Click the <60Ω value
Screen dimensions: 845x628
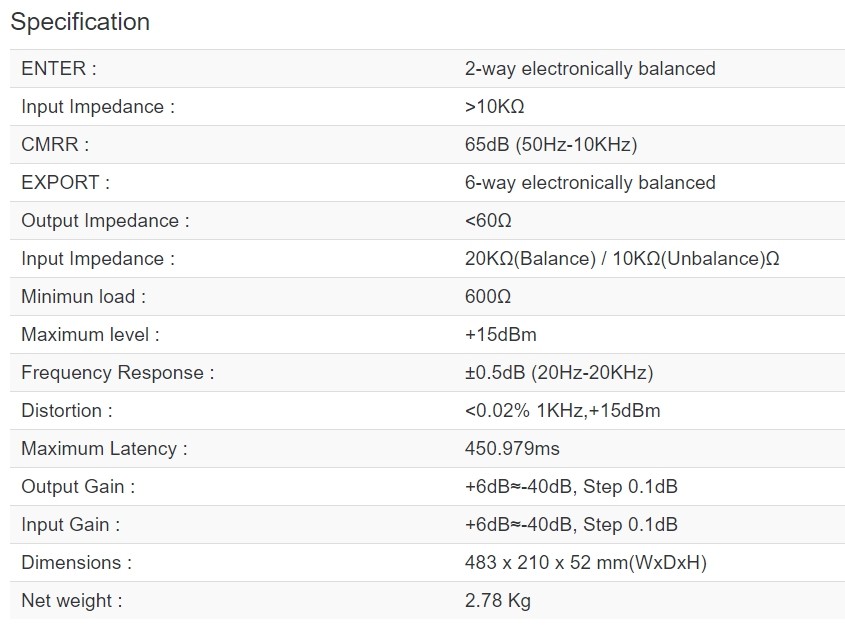point(488,221)
